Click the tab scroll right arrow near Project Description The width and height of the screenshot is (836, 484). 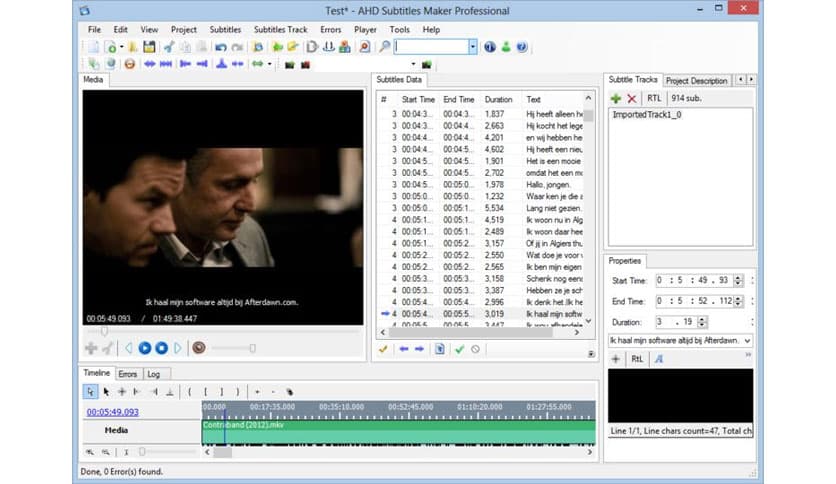[751, 79]
